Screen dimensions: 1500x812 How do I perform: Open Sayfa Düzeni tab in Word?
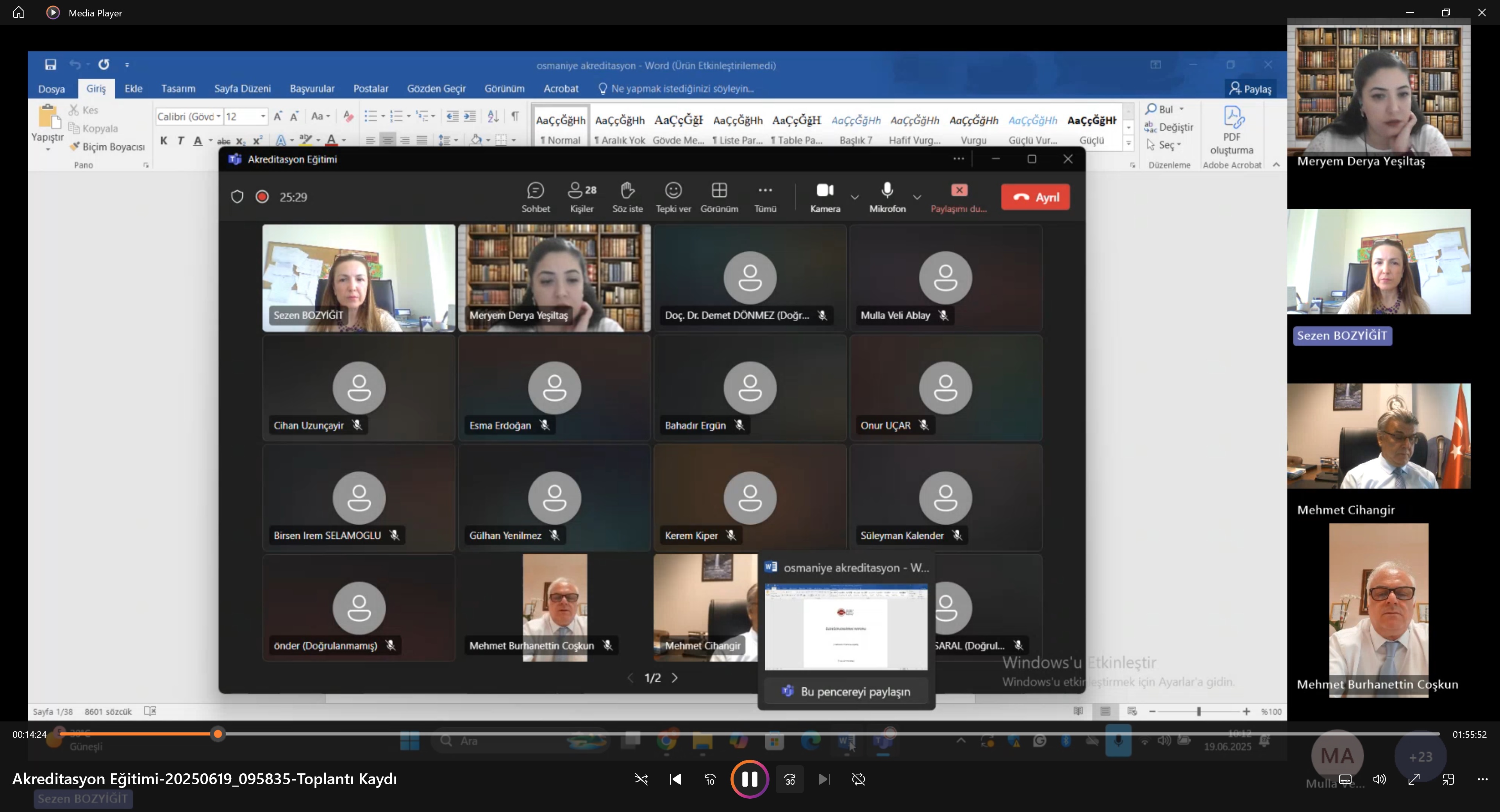coord(242,89)
